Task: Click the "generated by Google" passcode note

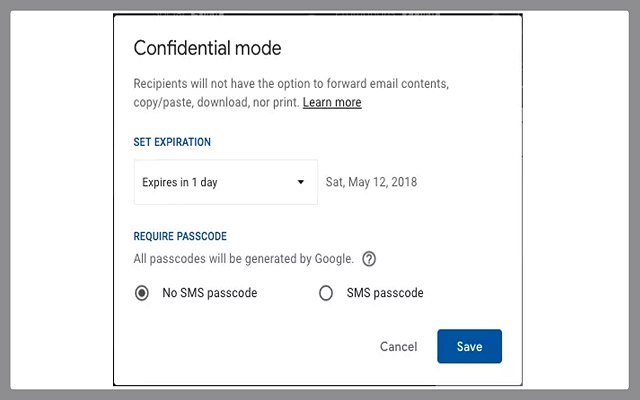Action: pos(243,259)
